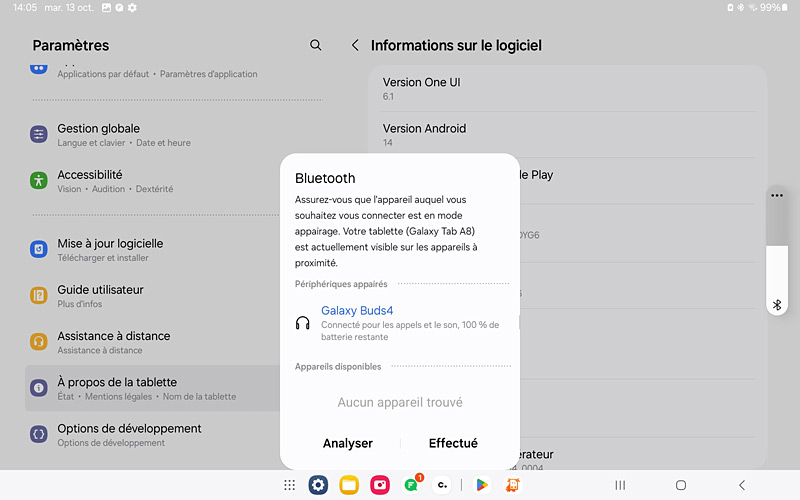Tap the Bluetooth dialog title

click(325, 178)
